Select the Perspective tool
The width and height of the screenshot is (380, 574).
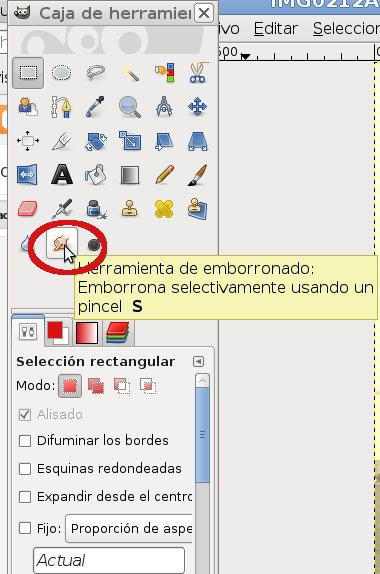point(198,141)
